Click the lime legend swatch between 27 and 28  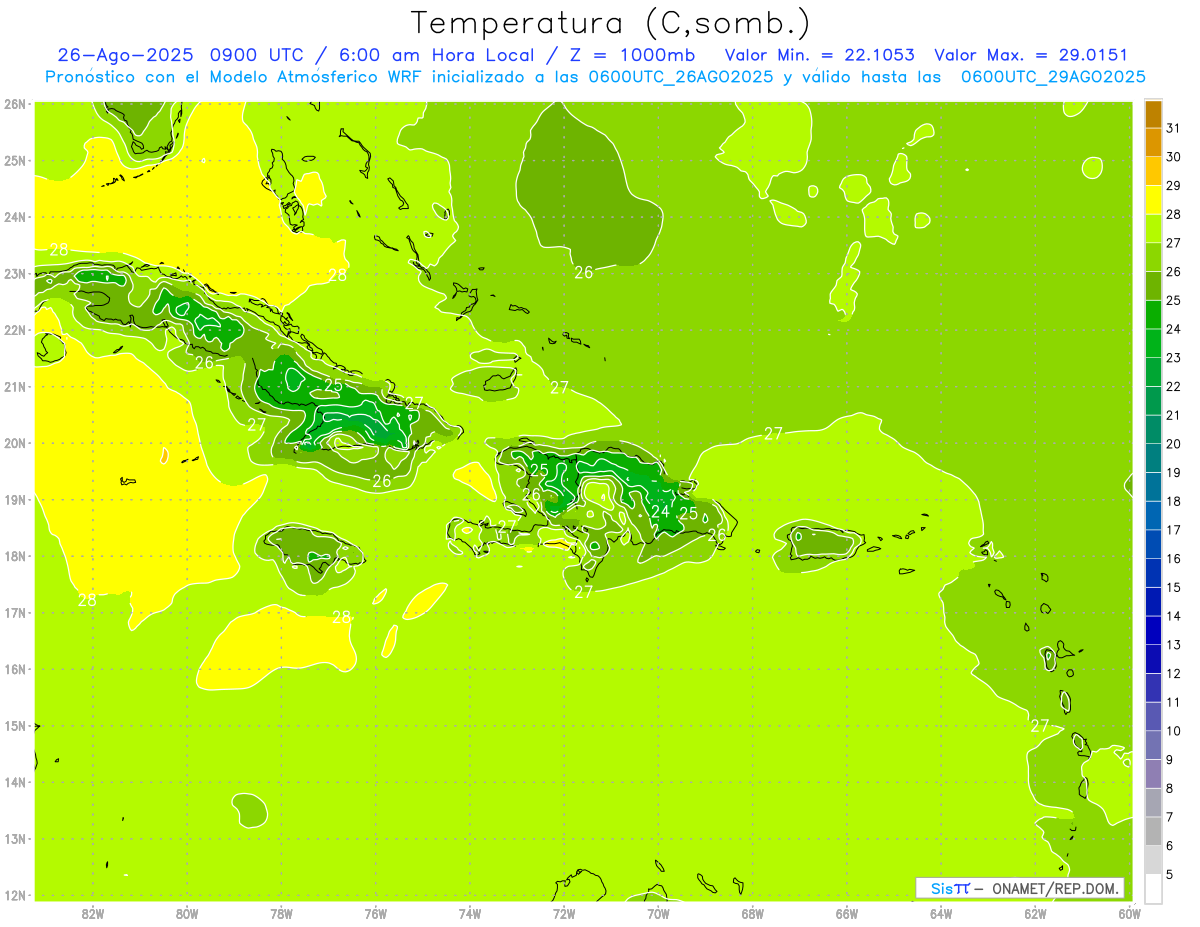click(1153, 229)
